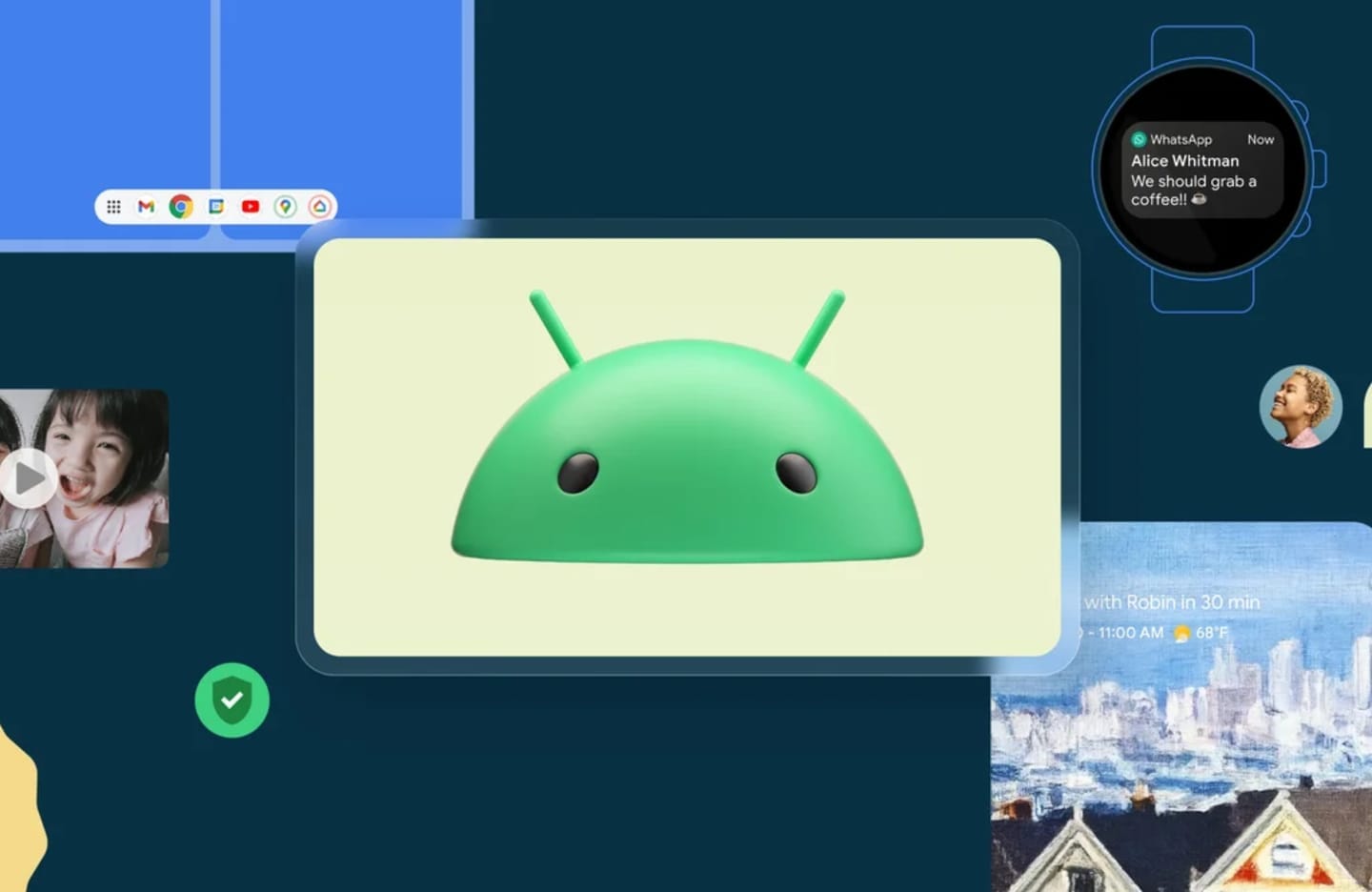Click the green Android head image
This screenshot has width=1372, height=892.
pyautogui.click(x=687, y=426)
